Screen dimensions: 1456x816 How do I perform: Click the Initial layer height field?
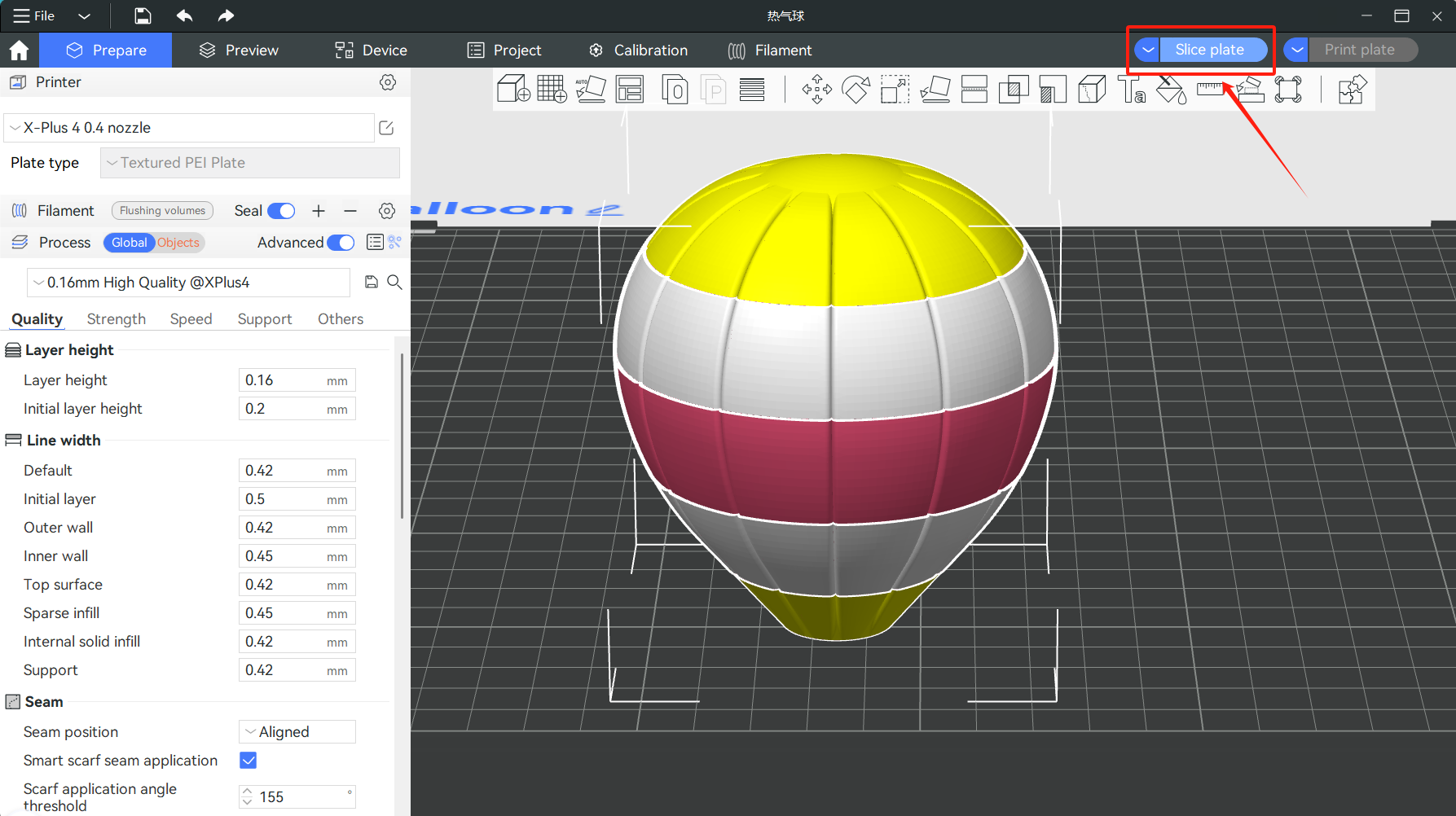pyautogui.click(x=297, y=409)
